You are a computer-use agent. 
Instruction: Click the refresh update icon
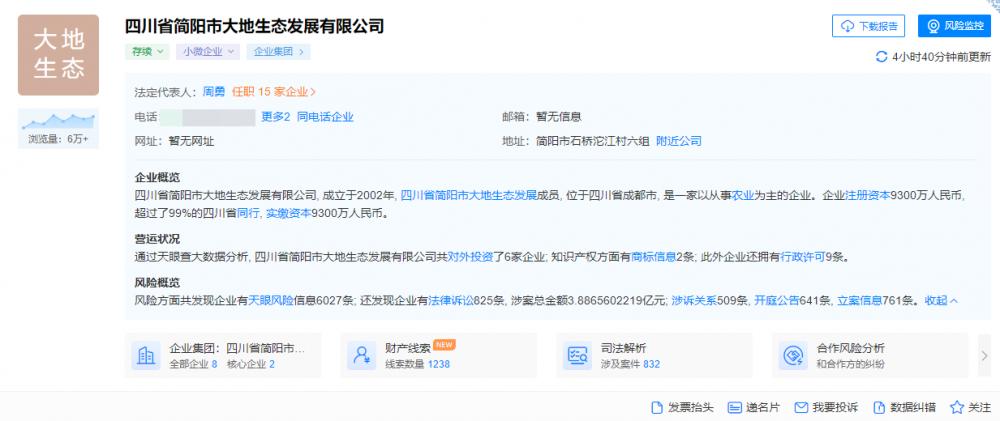[x=881, y=57]
